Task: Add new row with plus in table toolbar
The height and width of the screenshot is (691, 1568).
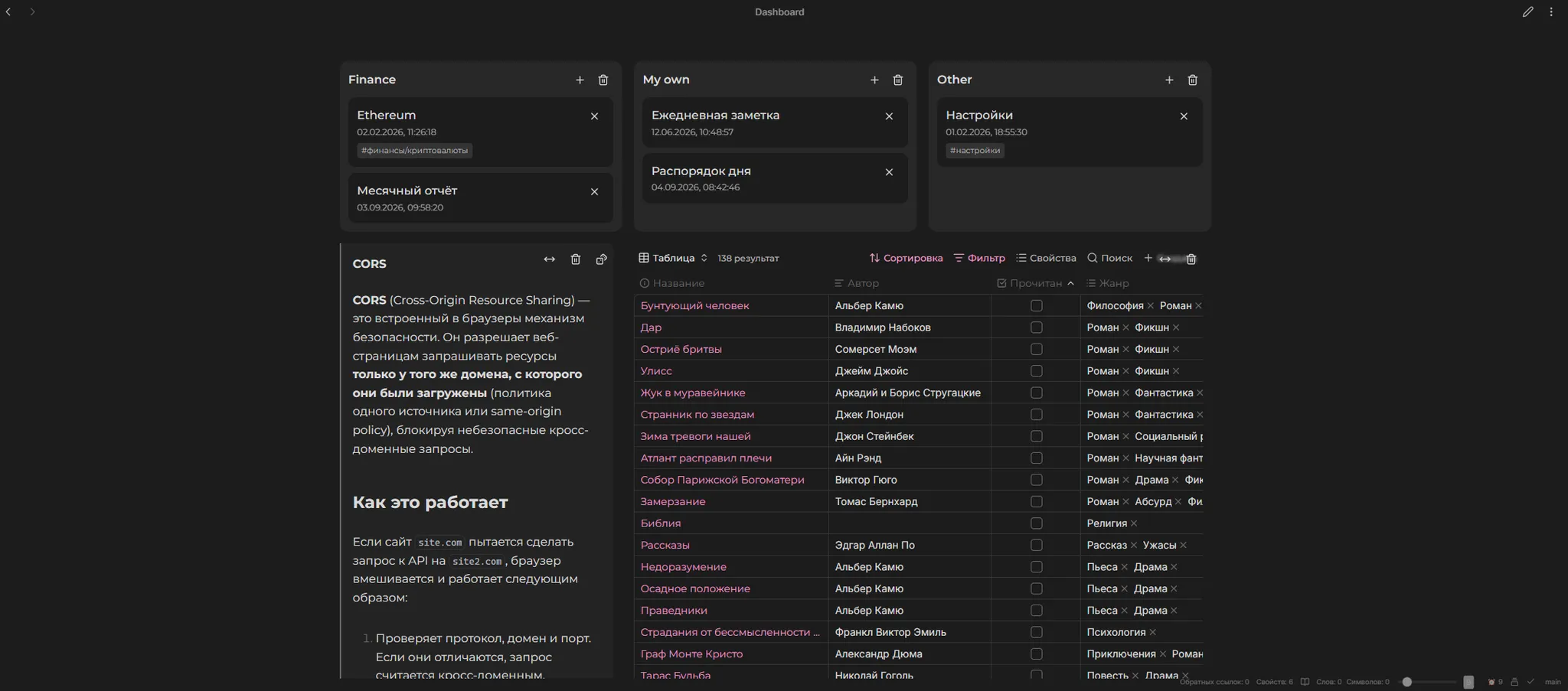Action: point(1148,258)
